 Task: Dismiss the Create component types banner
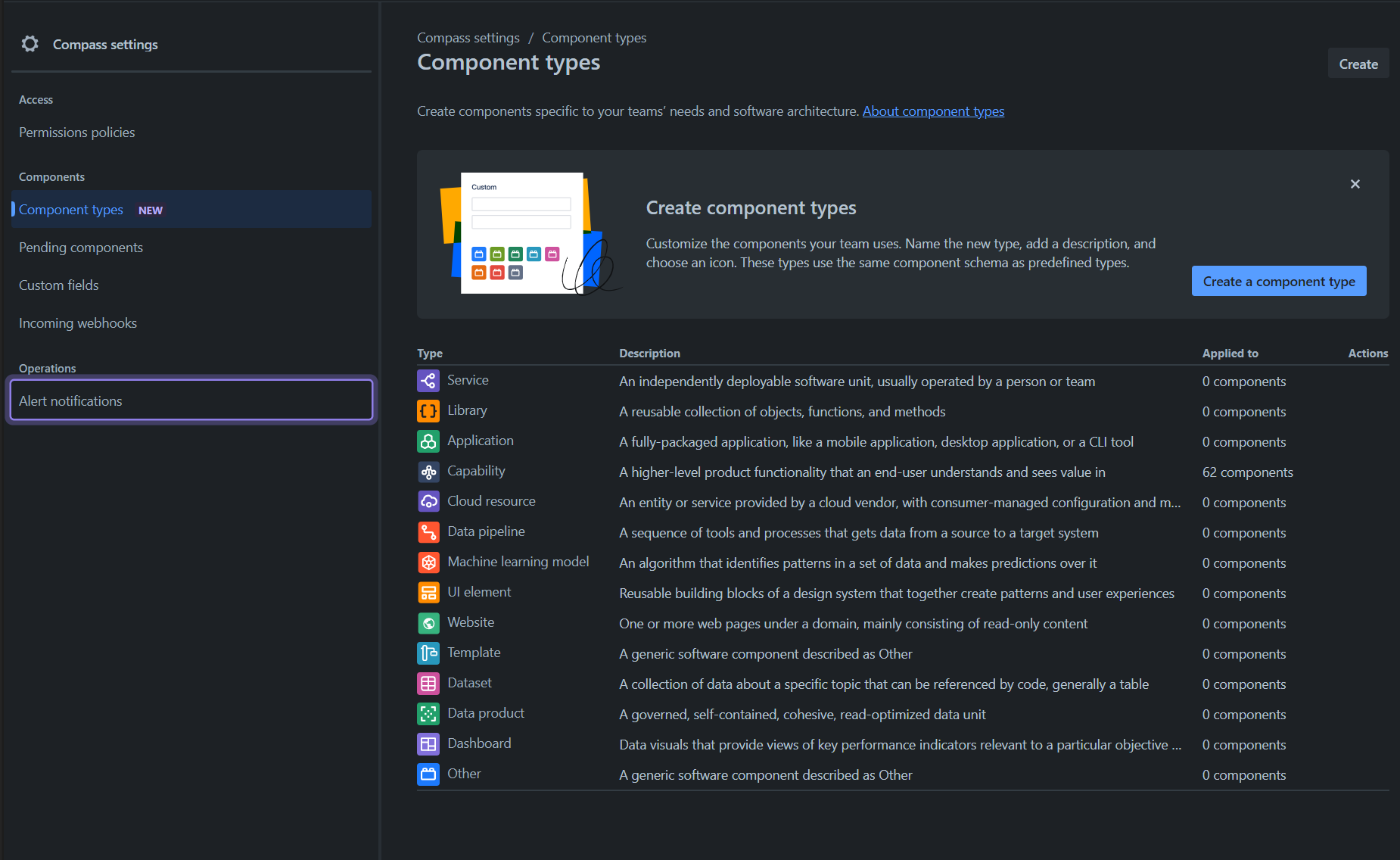point(1355,184)
